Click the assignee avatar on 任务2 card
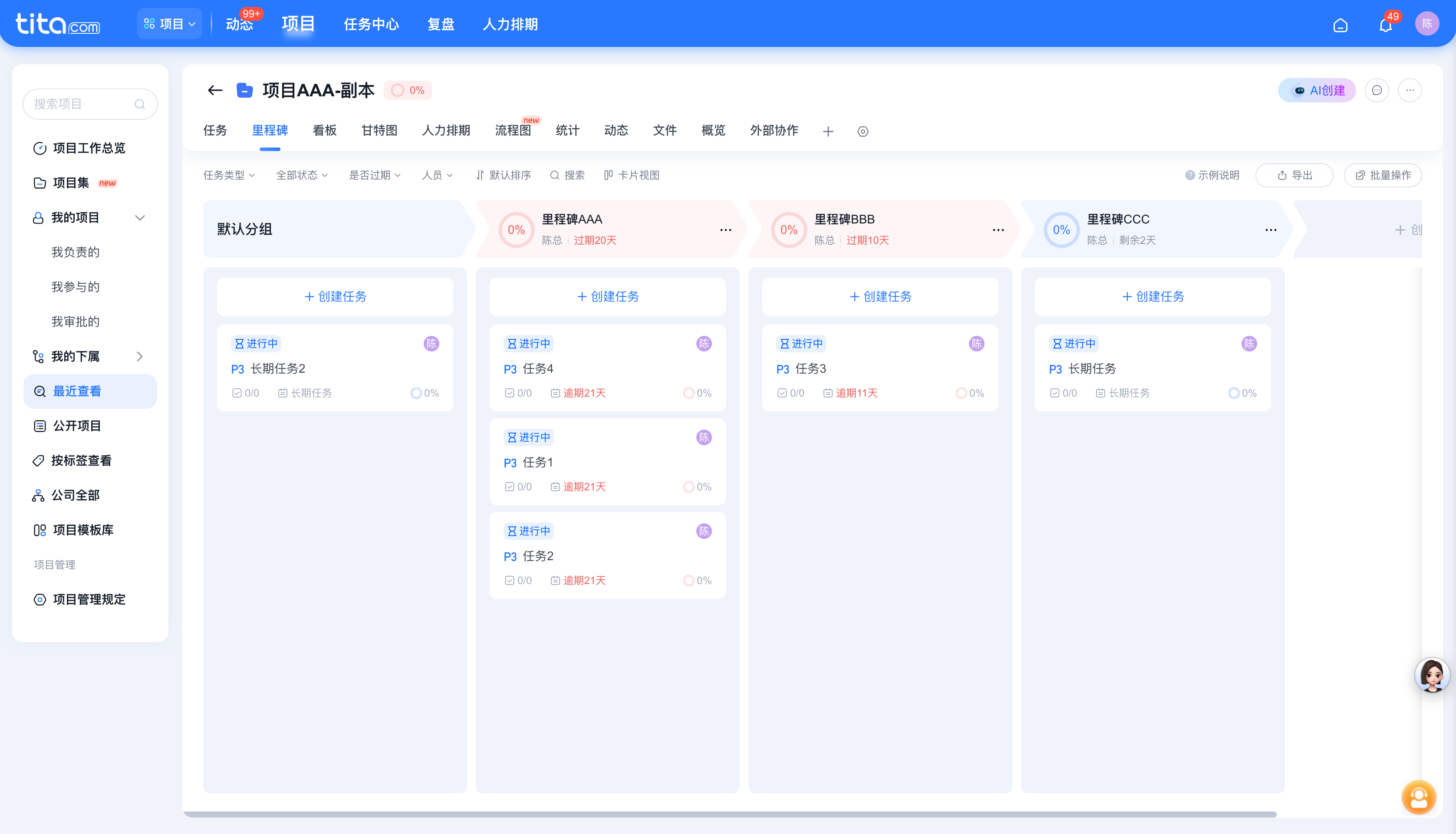The height and width of the screenshot is (834, 1456). [704, 530]
